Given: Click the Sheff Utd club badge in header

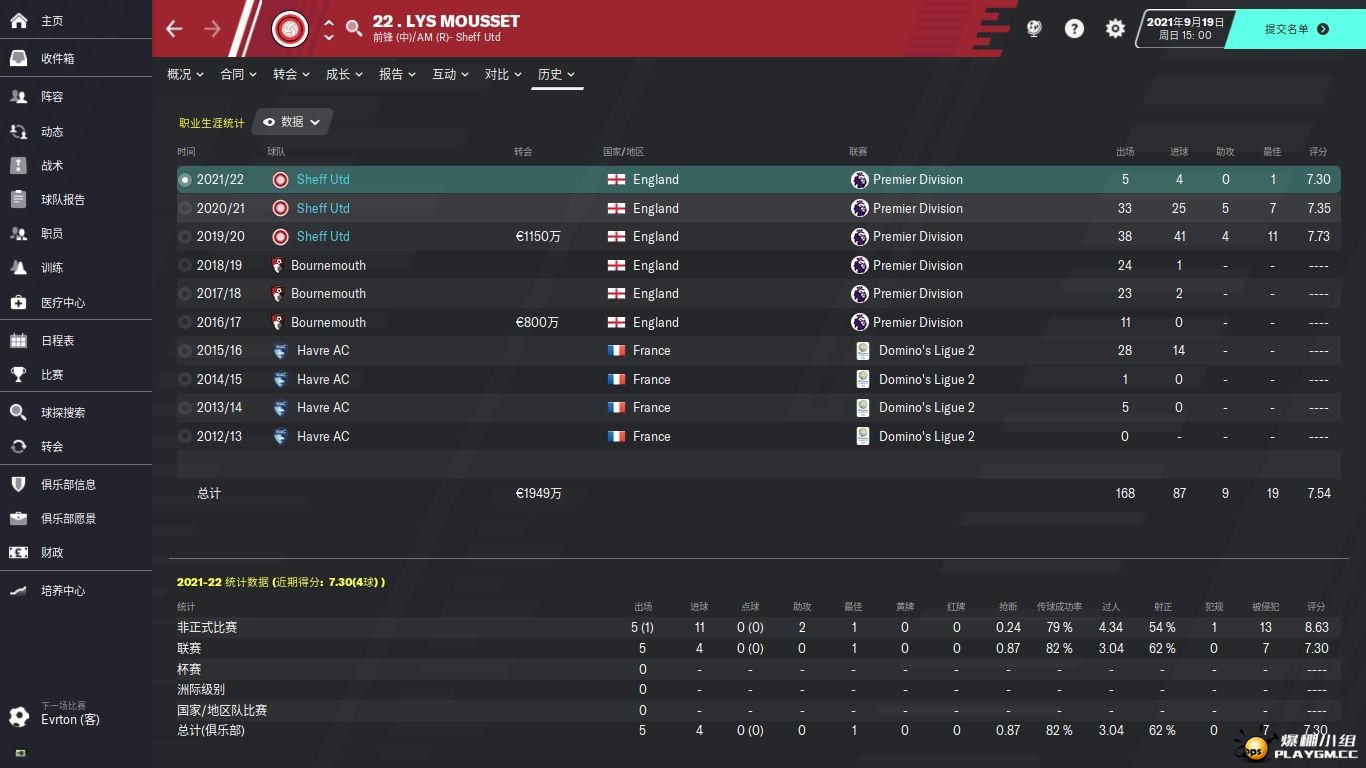Looking at the screenshot, I should [x=290, y=29].
